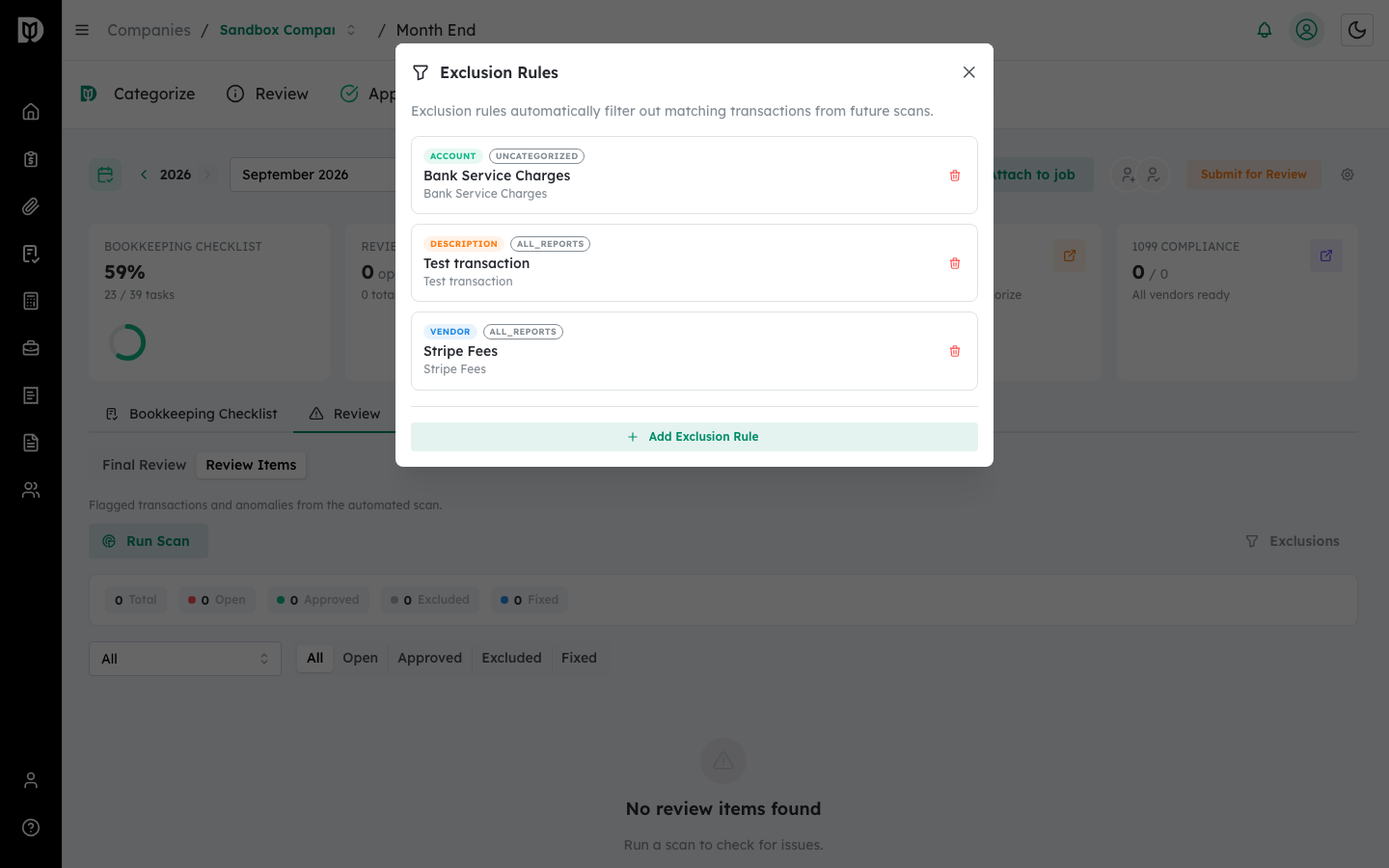
Task: Click the VENDOR rule type badge
Action: [449, 332]
